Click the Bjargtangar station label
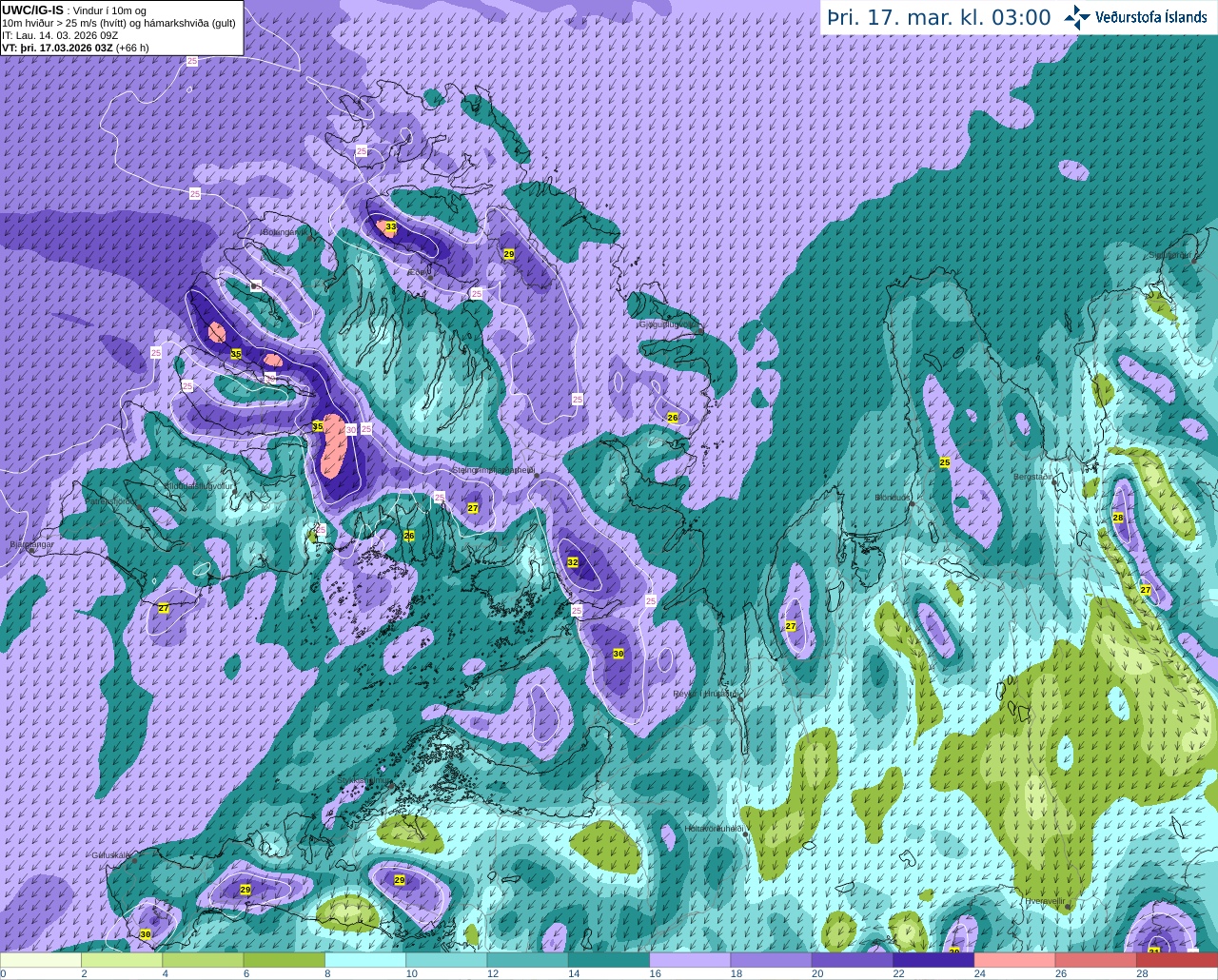The height and width of the screenshot is (980, 1218). [30, 545]
